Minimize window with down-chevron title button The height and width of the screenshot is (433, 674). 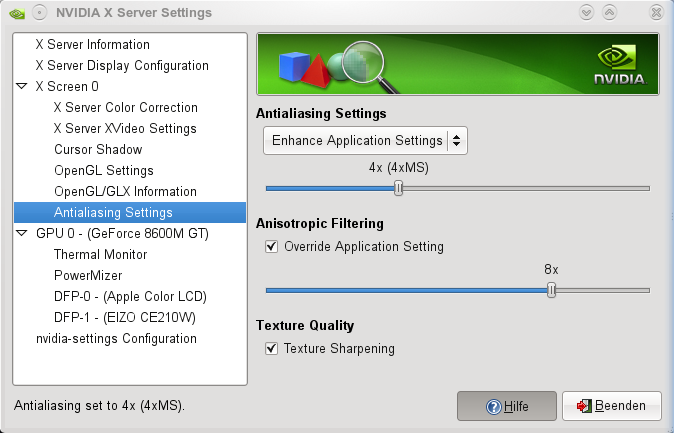click(586, 12)
